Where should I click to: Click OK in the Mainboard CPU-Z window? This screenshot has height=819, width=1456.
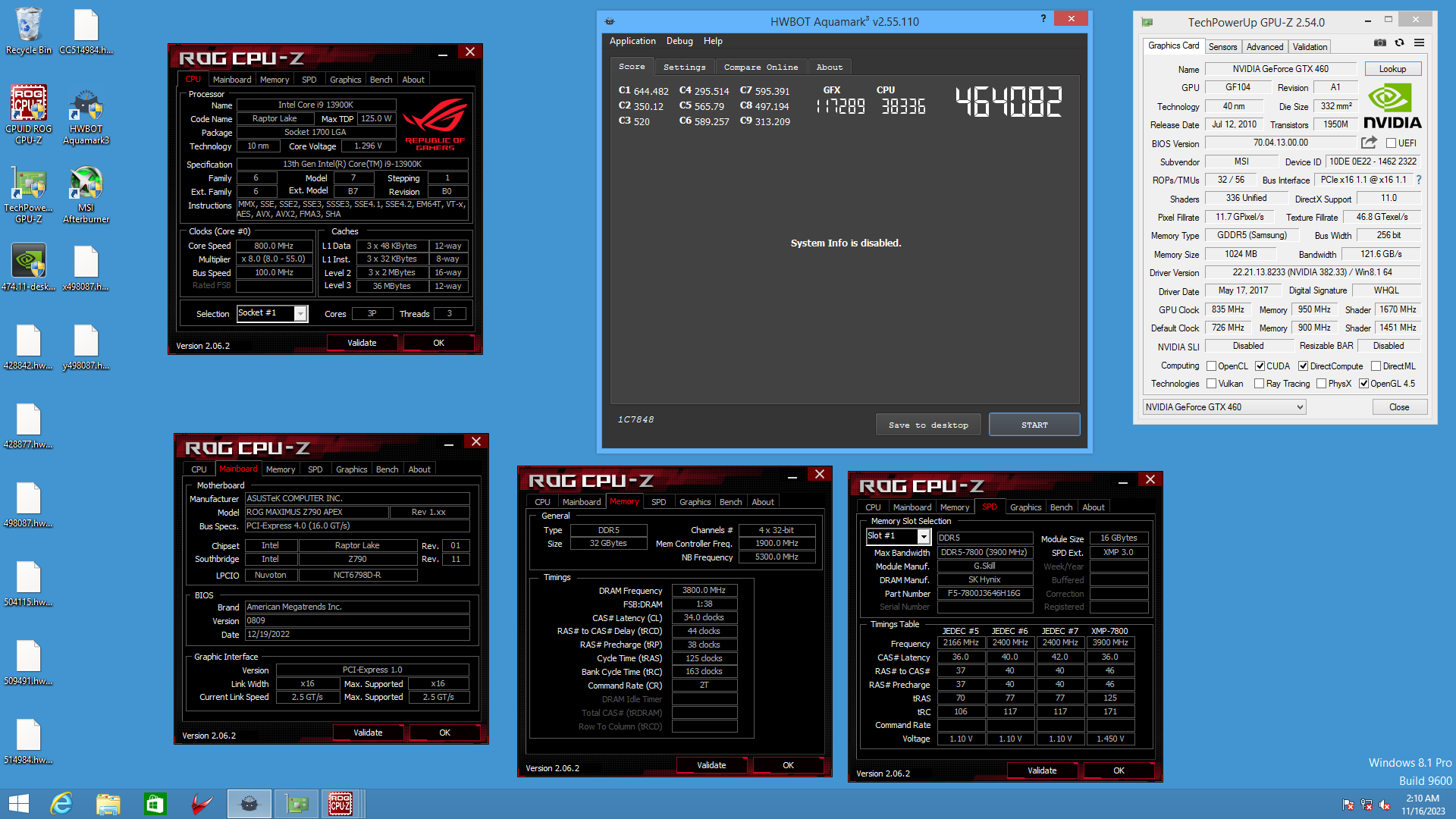[x=444, y=733]
